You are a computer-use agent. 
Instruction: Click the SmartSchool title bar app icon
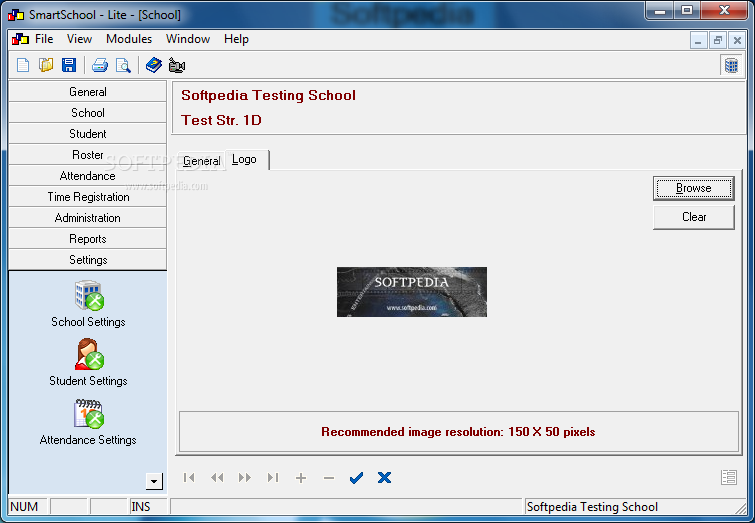coord(16,15)
